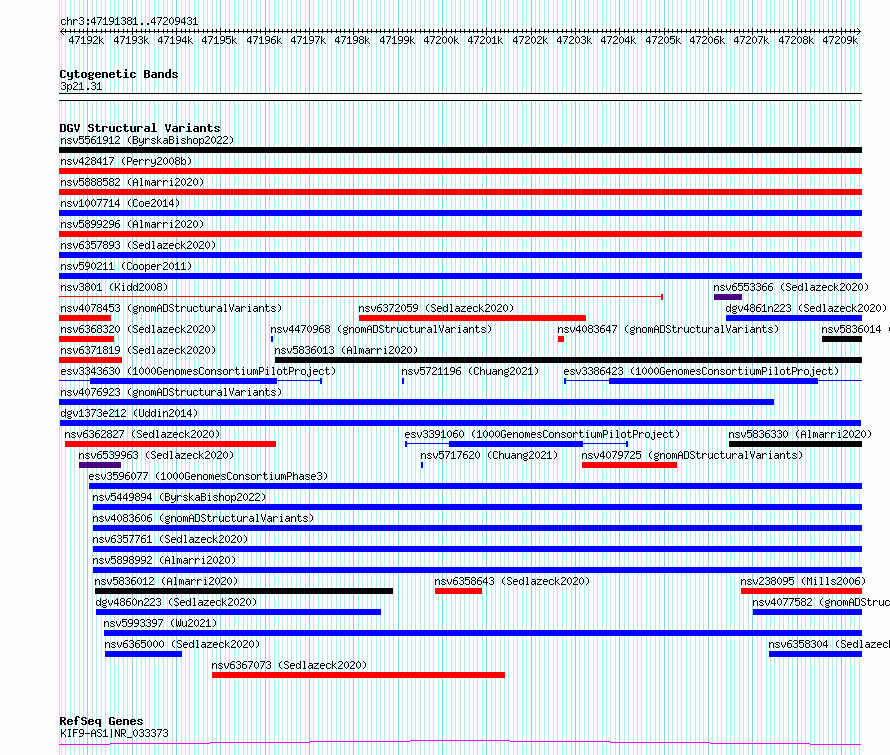The width and height of the screenshot is (890, 755).
Task: Click the 47205k ruler tick label
Action: point(663,40)
